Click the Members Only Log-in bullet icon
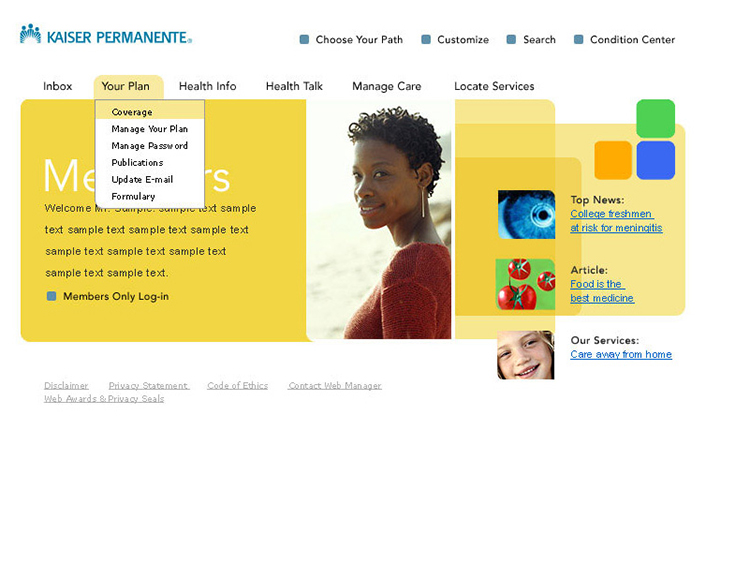750x564 pixels. (x=52, y=296)
